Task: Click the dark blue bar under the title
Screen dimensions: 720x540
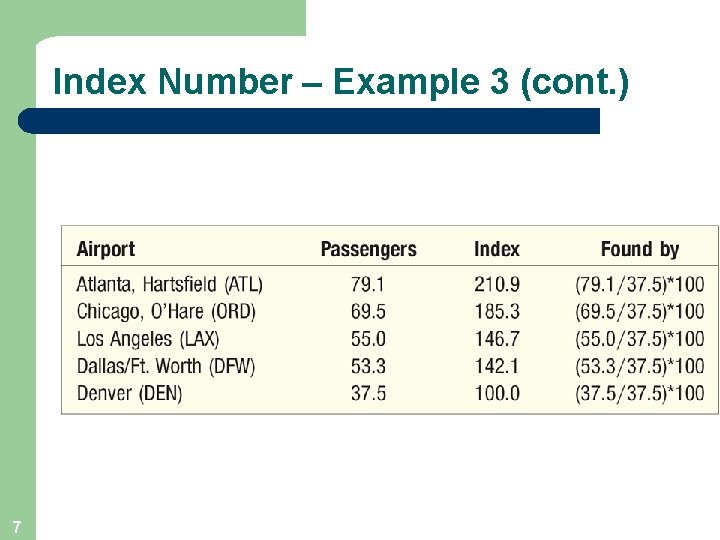Action: click(309, 121)
